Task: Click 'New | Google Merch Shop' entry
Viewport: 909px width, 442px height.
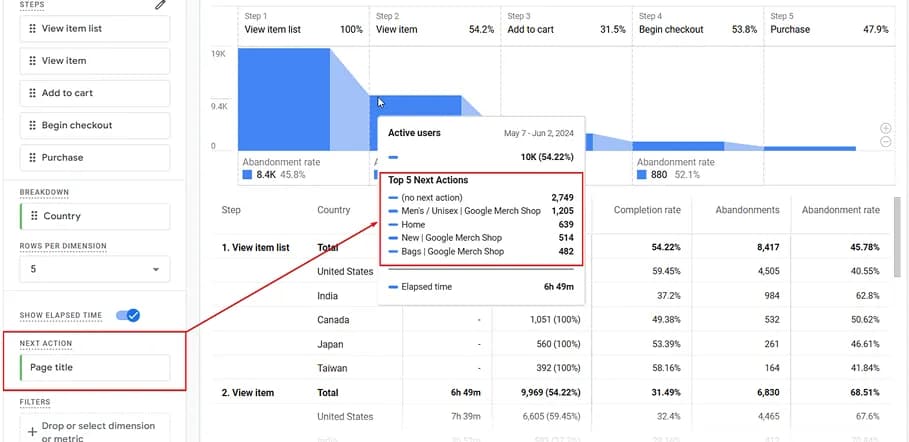Action: pyautogui.click(x=452, y=238)
